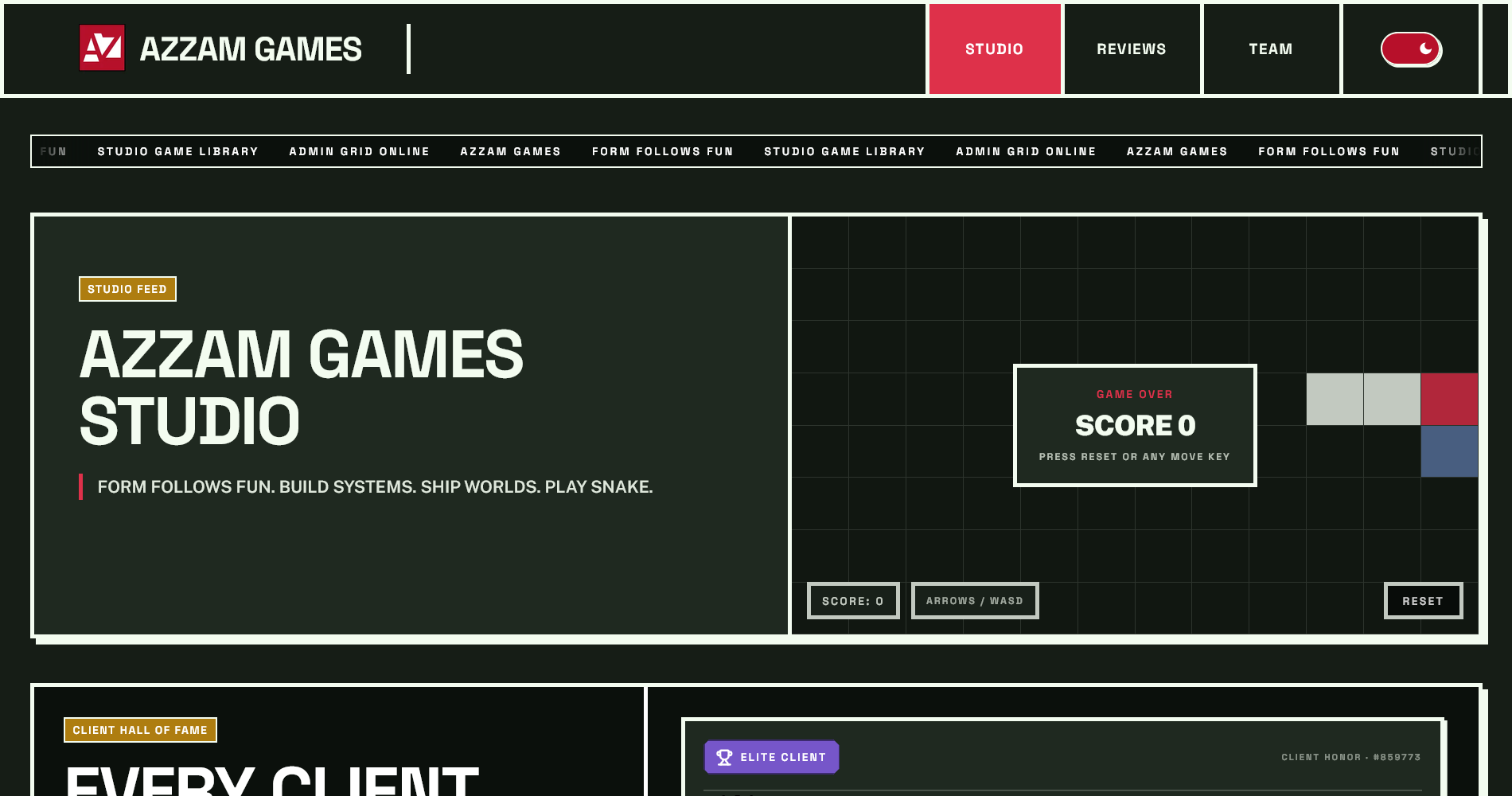Click the Form Follows Fun tagline text

375,486
